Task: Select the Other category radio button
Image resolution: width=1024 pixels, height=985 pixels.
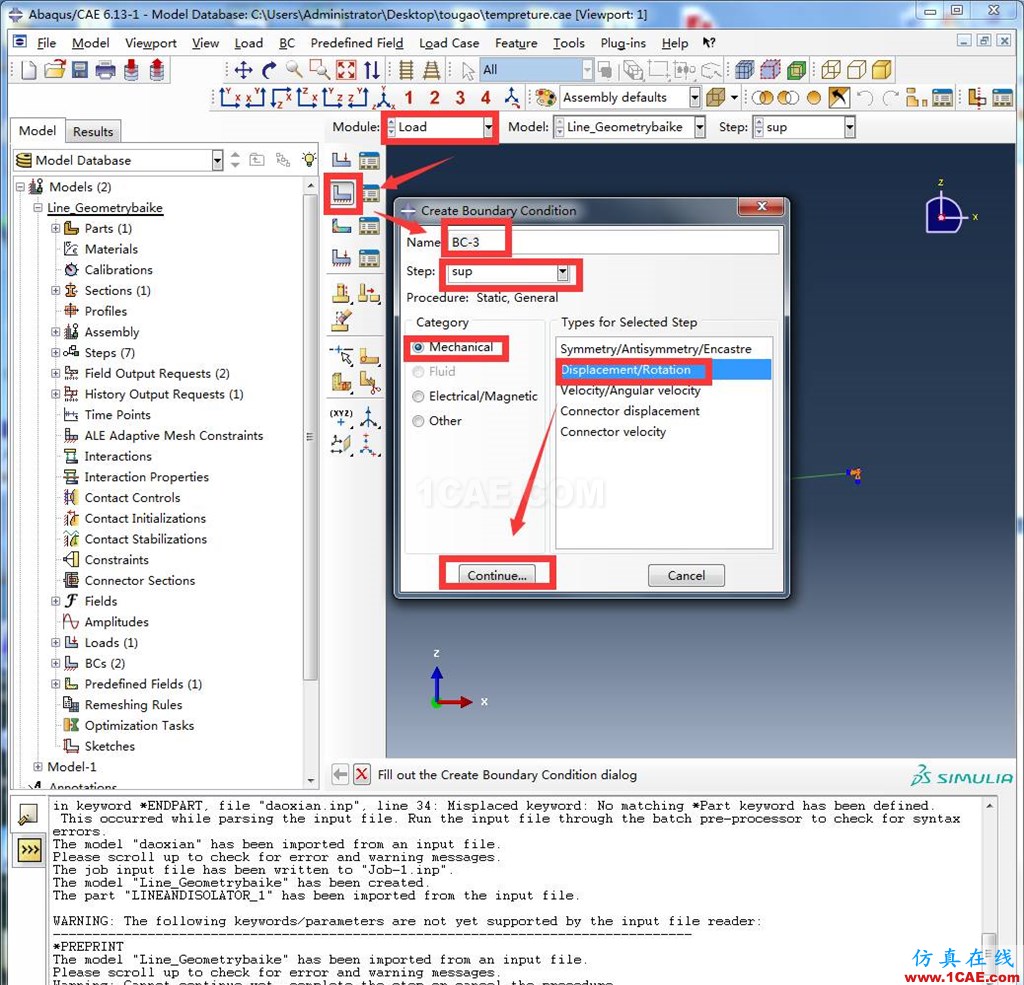Action: 418,421
